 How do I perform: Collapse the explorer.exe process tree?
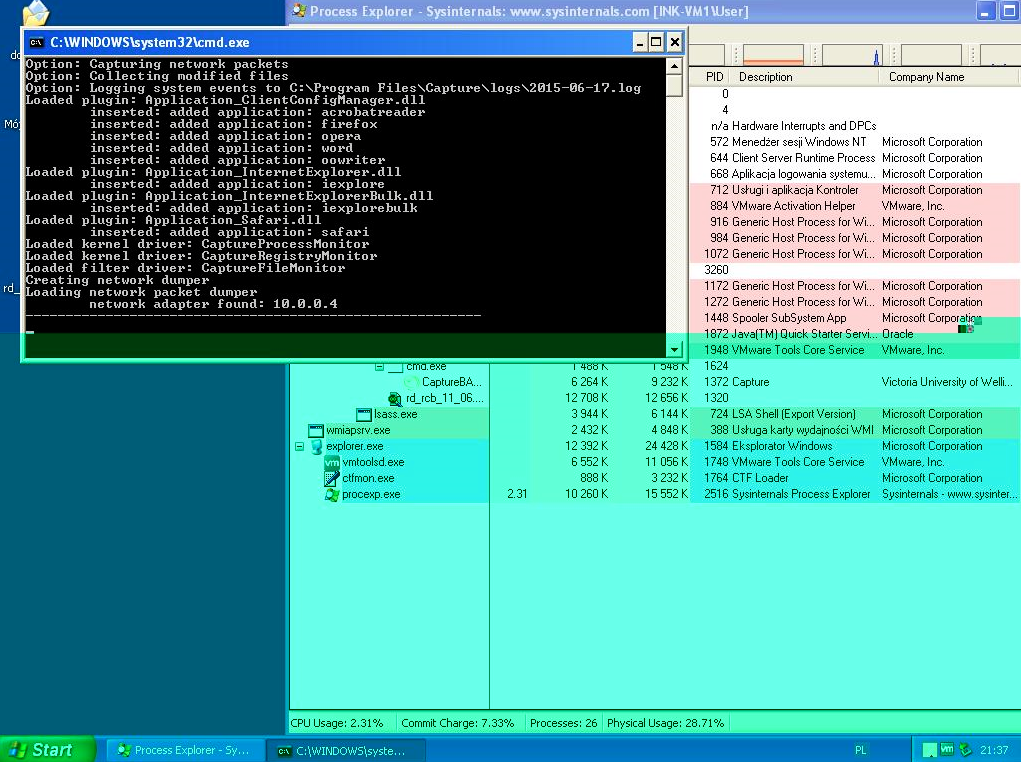click(300, 447)
